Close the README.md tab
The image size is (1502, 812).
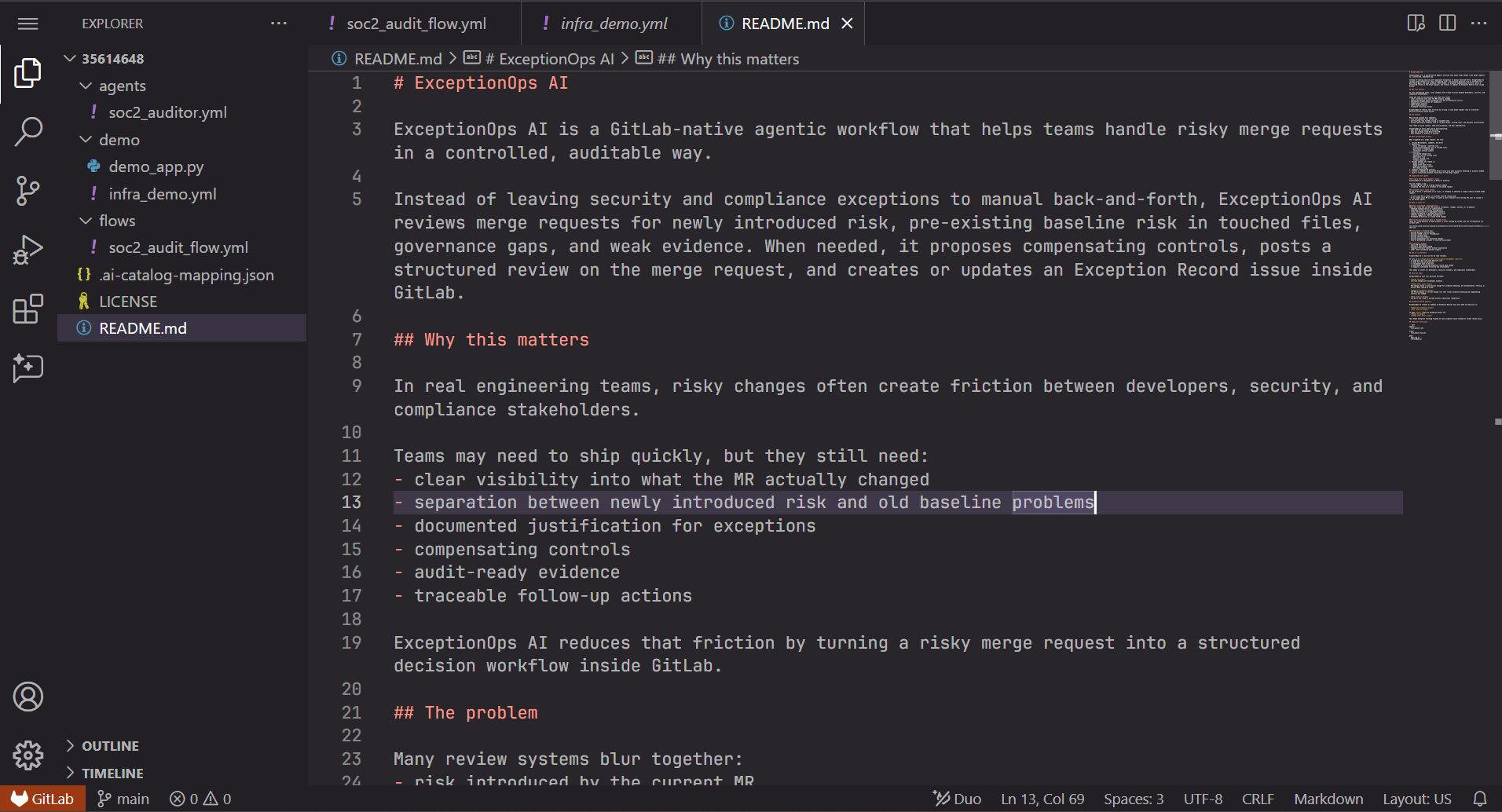click(847, 24)
